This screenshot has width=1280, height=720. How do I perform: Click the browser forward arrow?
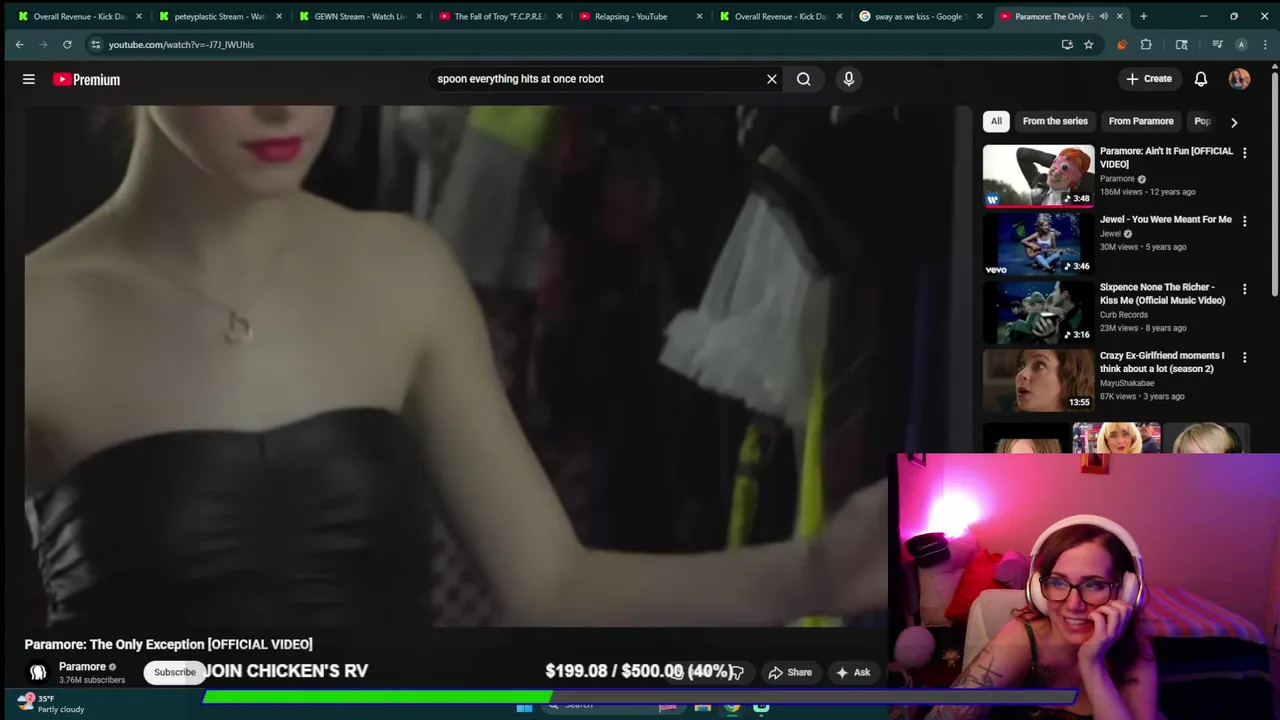(x=43, y=44)
